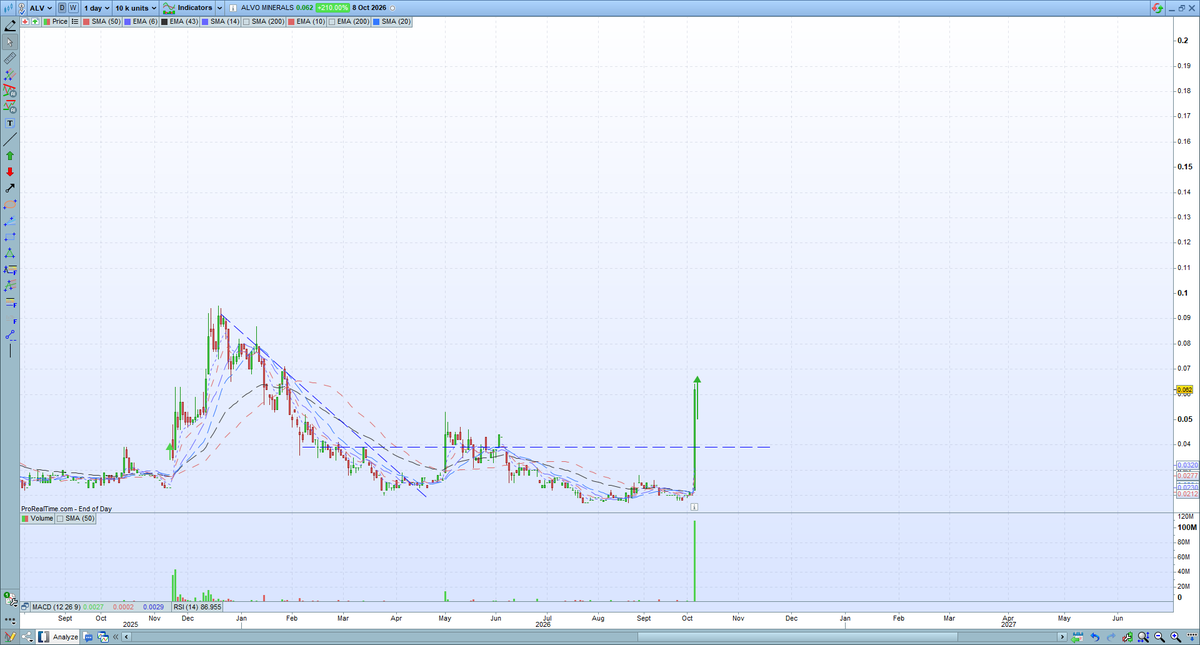Viewport: 1200px width, 645px height.
Task: Click the info icon beside ALVO MINERALS
Action: [233, 7]
